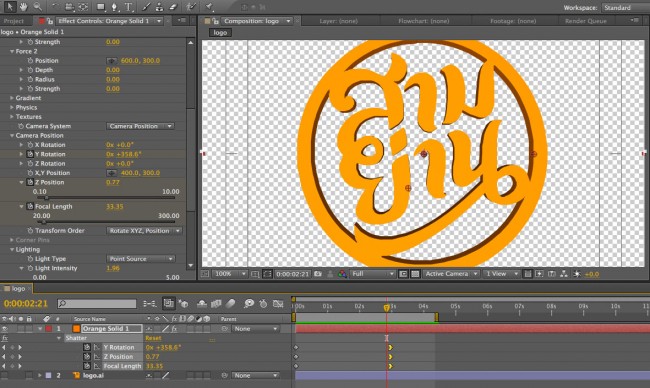Select the Clone Stamp tool
The width and height of the screenshot is (650, 388).
point(160,7)
